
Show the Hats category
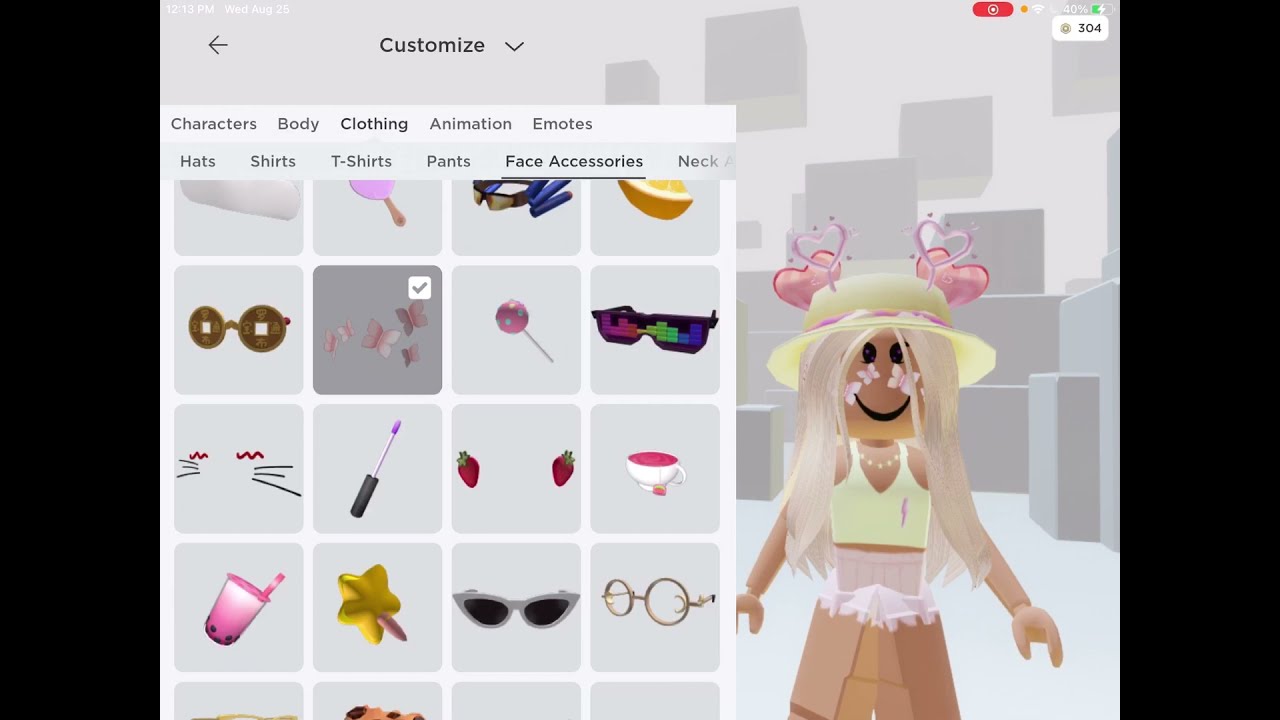pos(198,161)
